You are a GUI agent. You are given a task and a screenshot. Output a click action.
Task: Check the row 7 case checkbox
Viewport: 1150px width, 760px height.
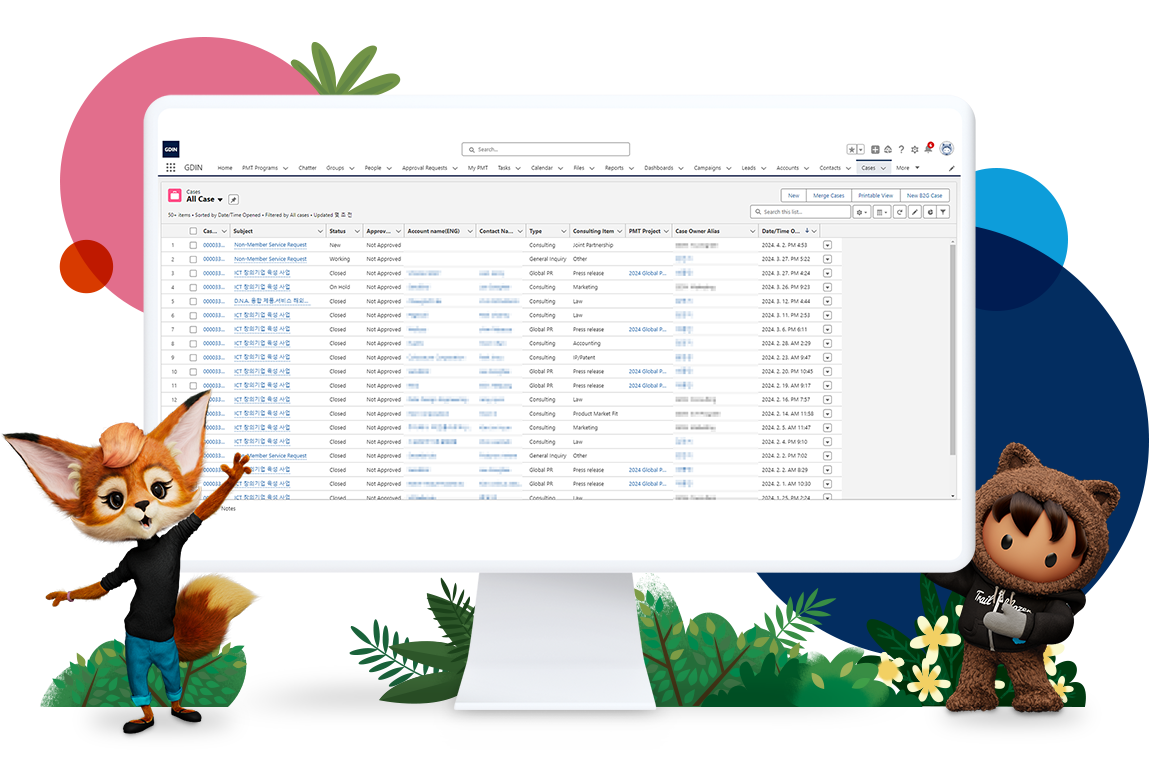tap(193, 329)
